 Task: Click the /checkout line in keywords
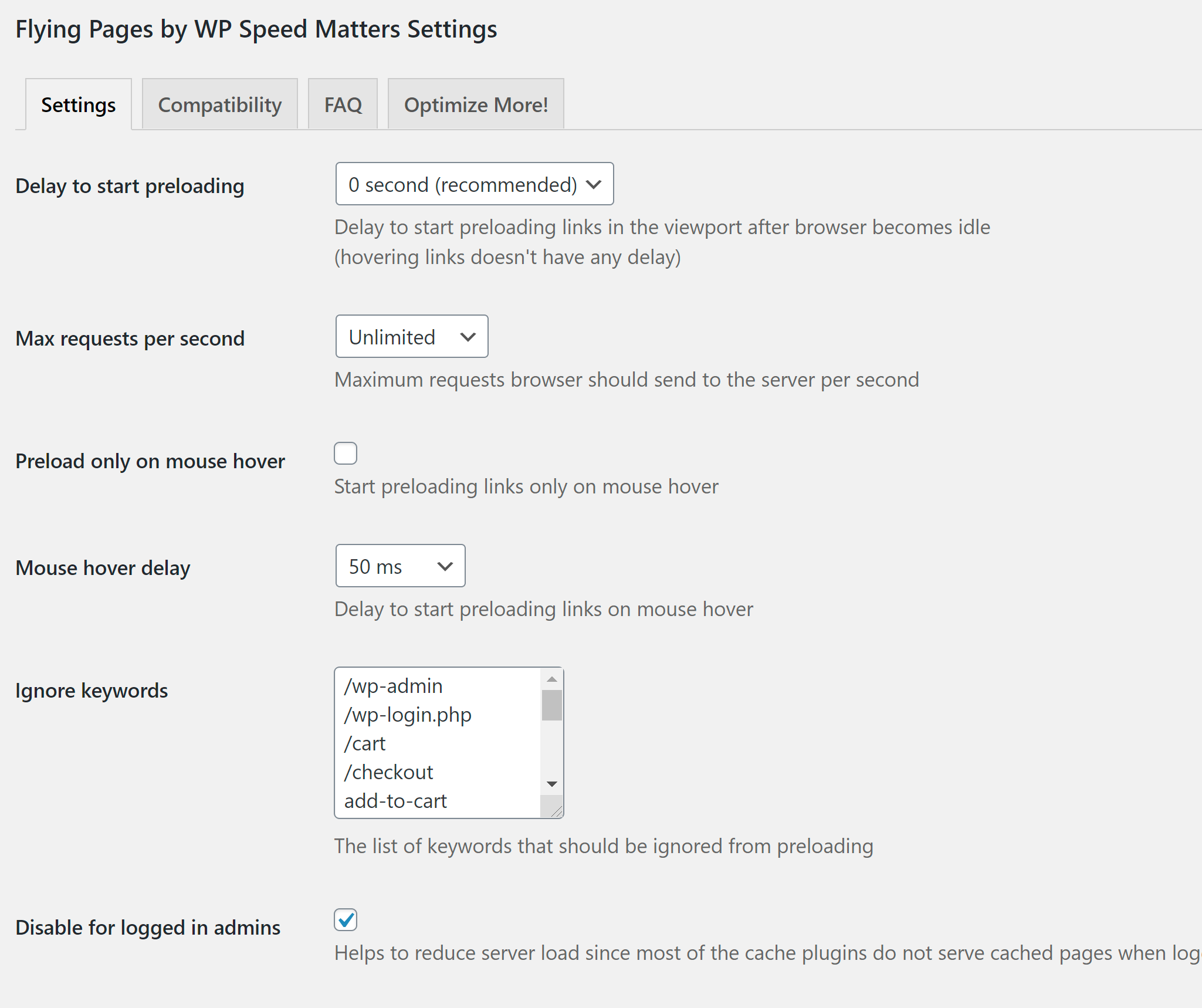388,772
